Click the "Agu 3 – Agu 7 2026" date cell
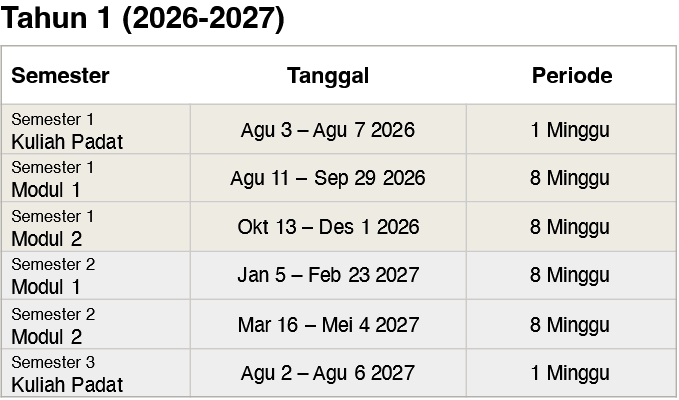This screenshot has width=679, height=400. point(328,130)
